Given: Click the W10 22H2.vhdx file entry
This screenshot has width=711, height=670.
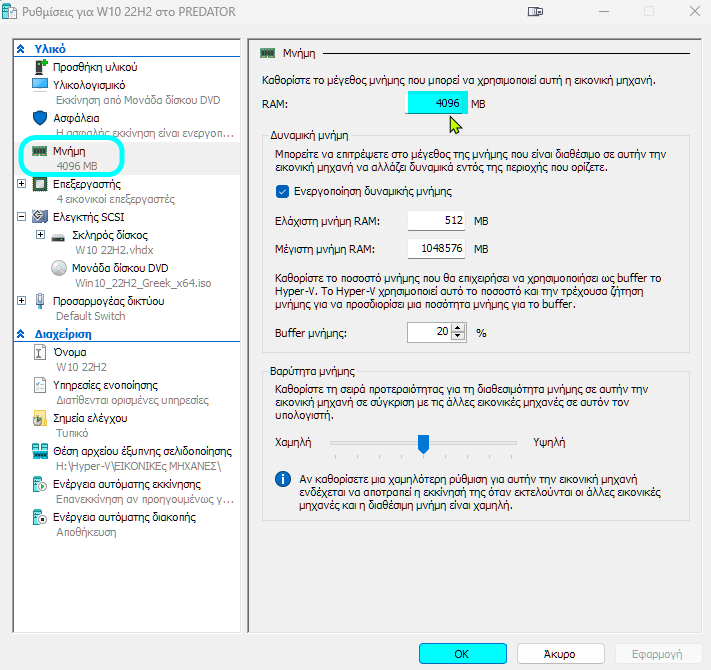Looking at the screenshot, I should [x=114, y=250].
